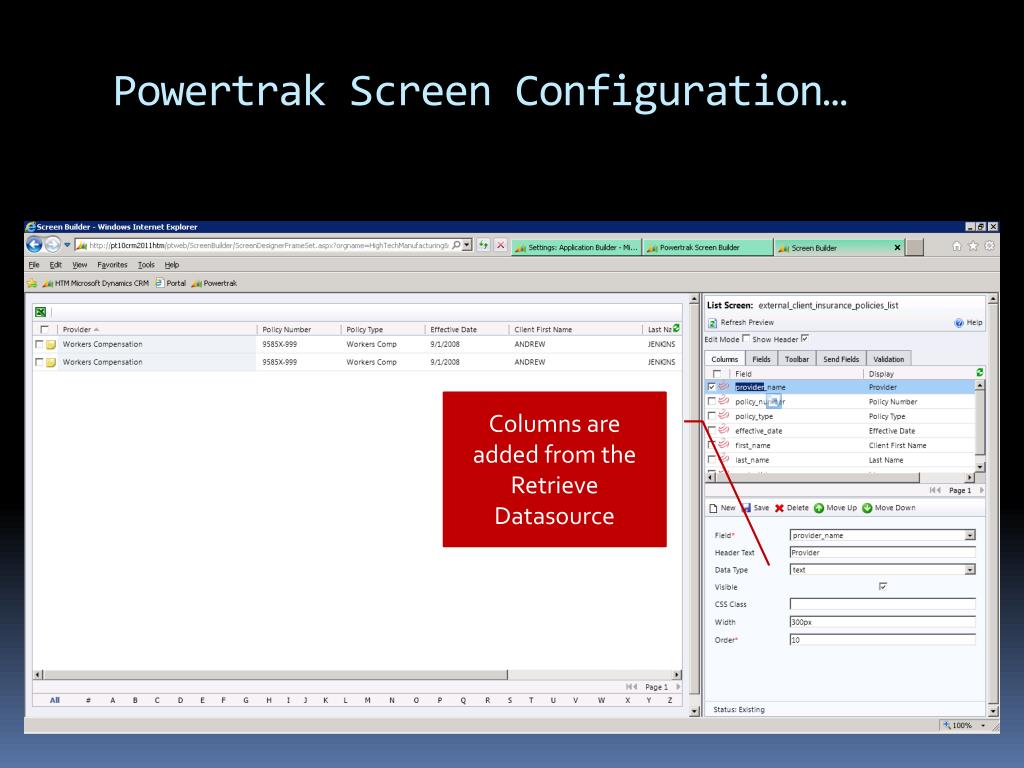Click the address bar search magnifier icon
Viewport: 1024px width, 768px height.
(x=456, y=245)
